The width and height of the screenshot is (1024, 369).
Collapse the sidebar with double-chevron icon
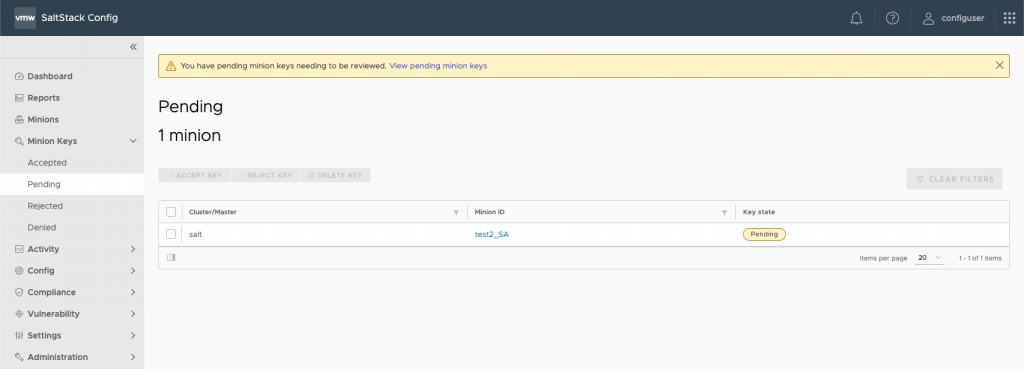click(133, 47)
